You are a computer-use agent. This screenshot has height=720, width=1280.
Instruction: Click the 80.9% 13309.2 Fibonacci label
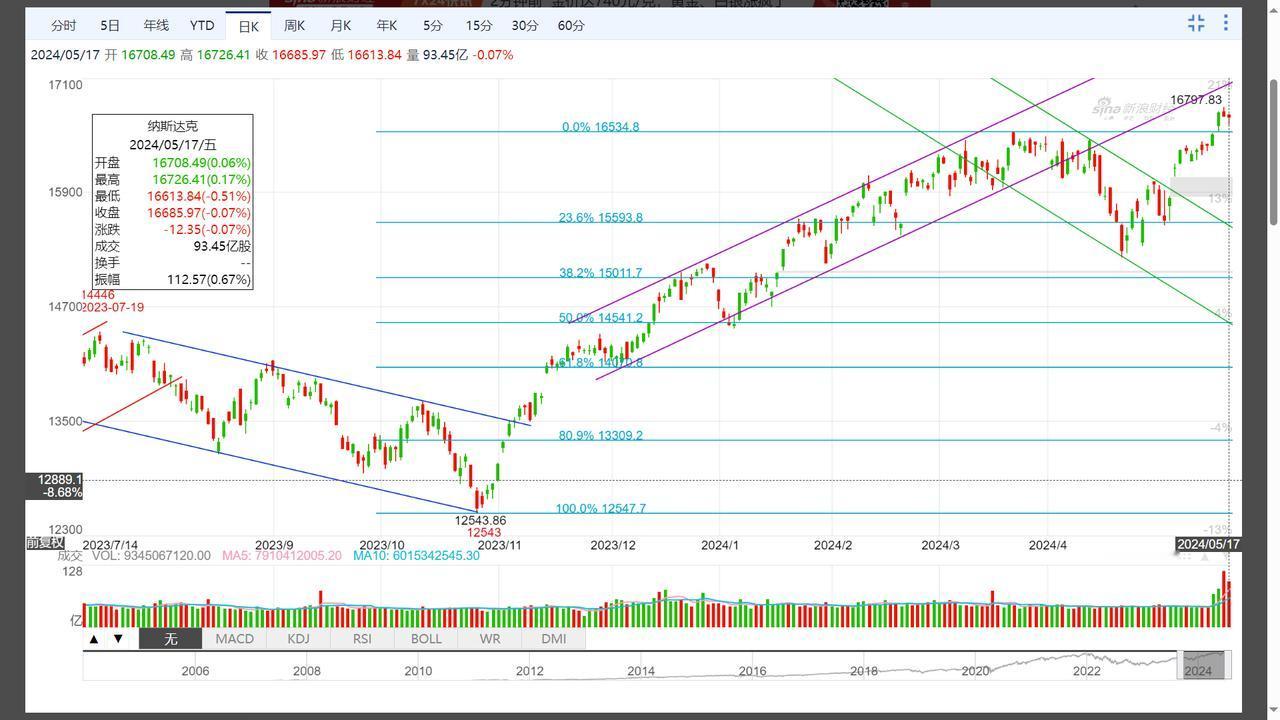click(600, 436)
